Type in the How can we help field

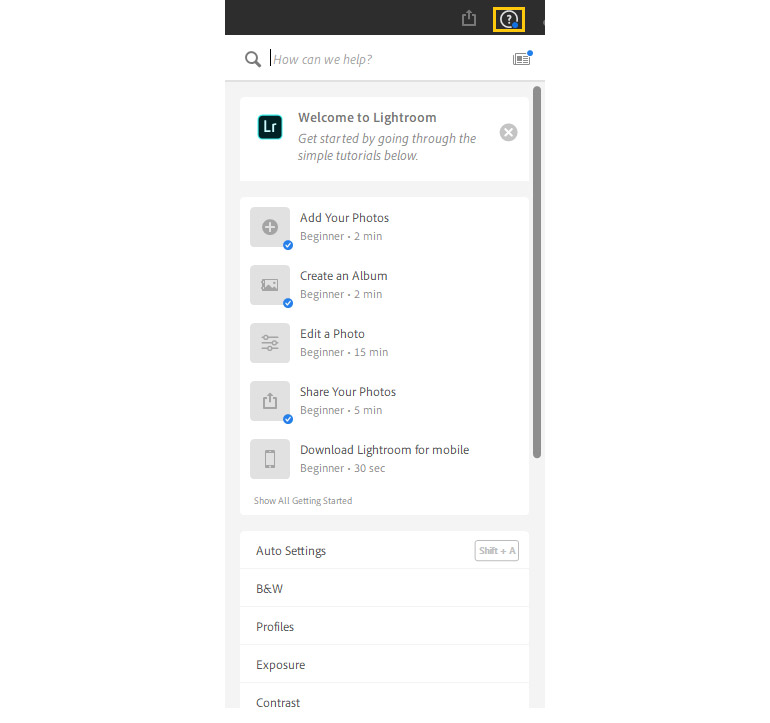(385, 59)
